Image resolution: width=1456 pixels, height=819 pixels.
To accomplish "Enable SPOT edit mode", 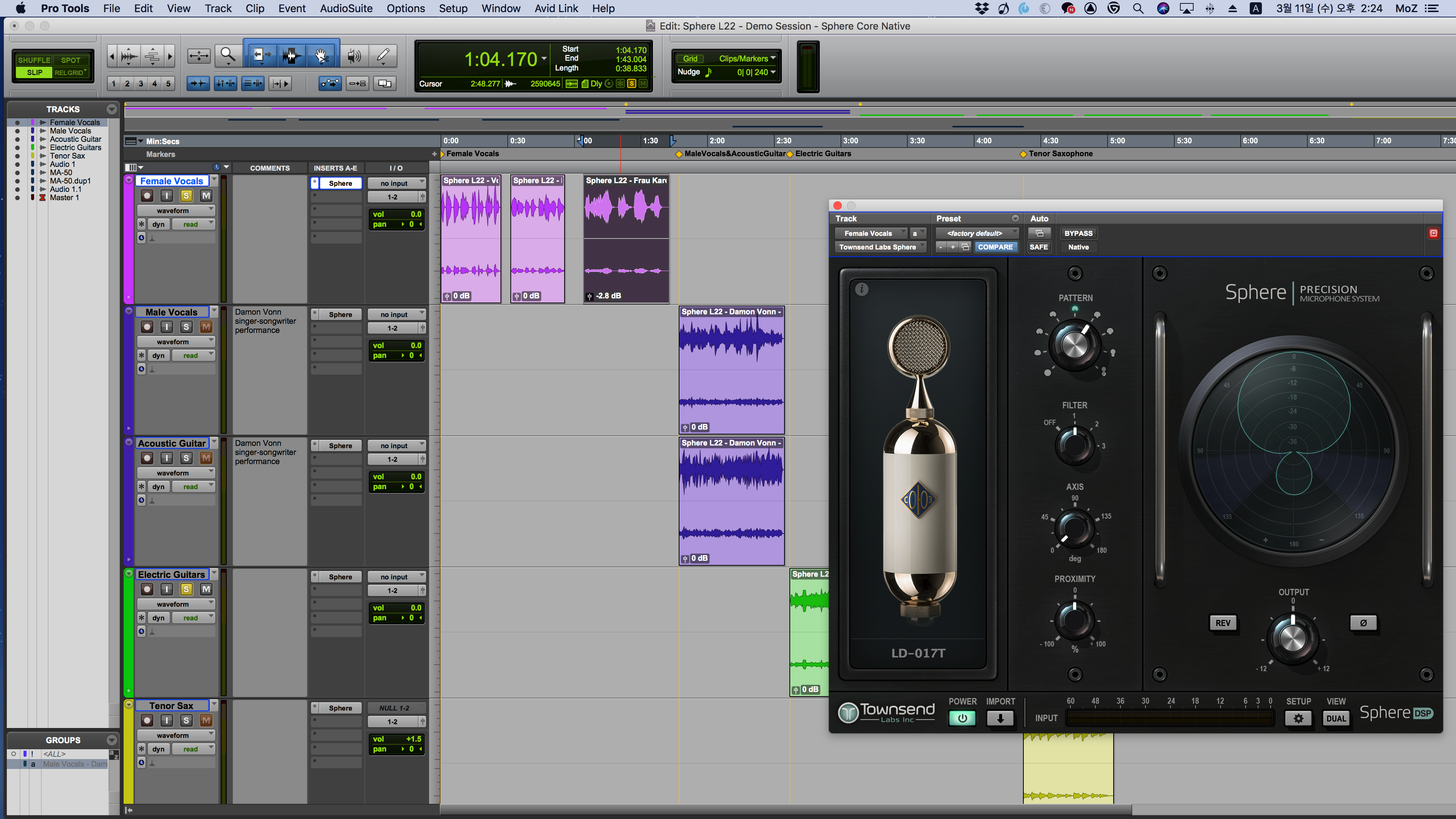I will (x=71, y=60).
